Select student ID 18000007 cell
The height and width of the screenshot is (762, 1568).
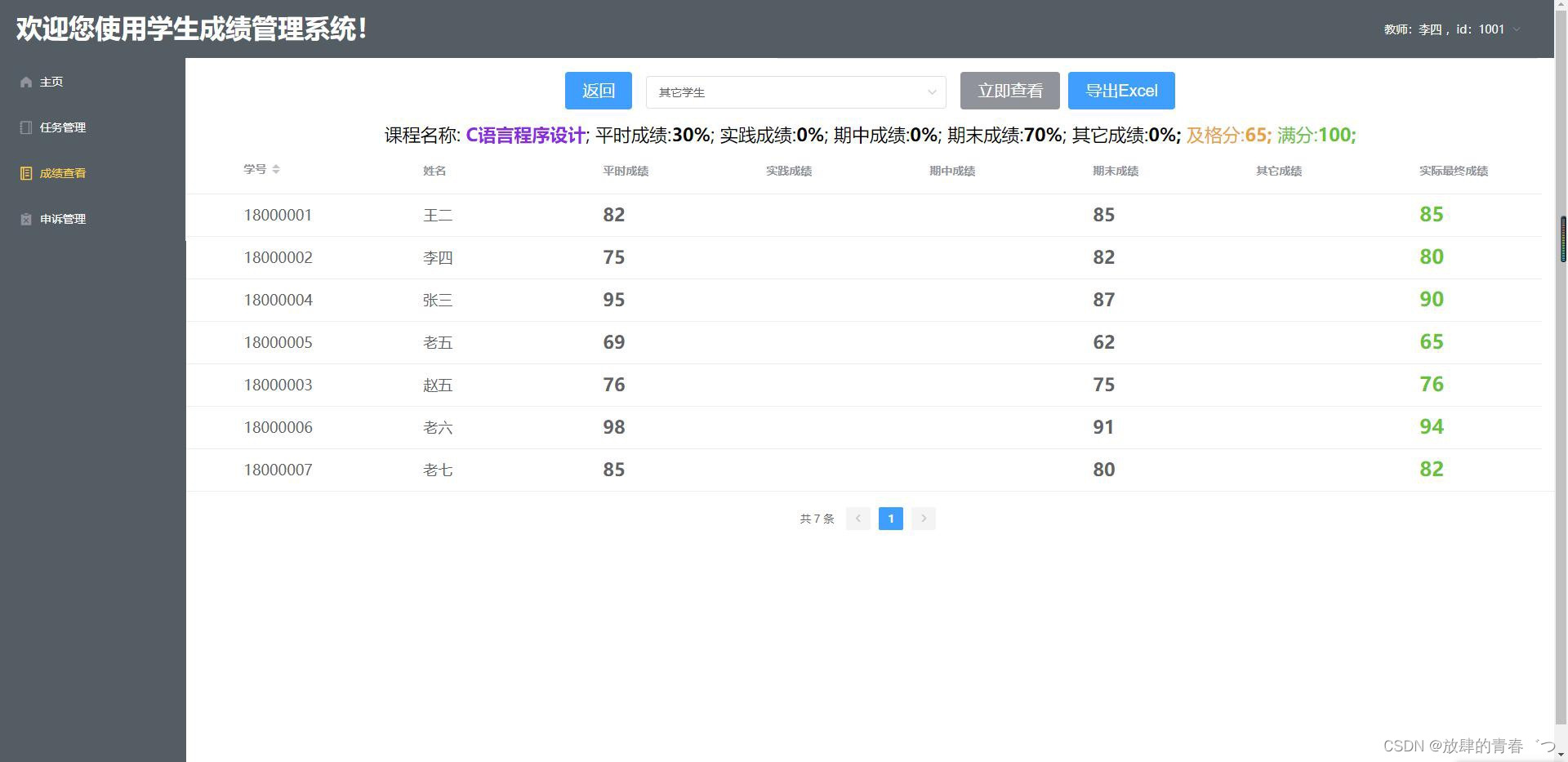point(278,470)
